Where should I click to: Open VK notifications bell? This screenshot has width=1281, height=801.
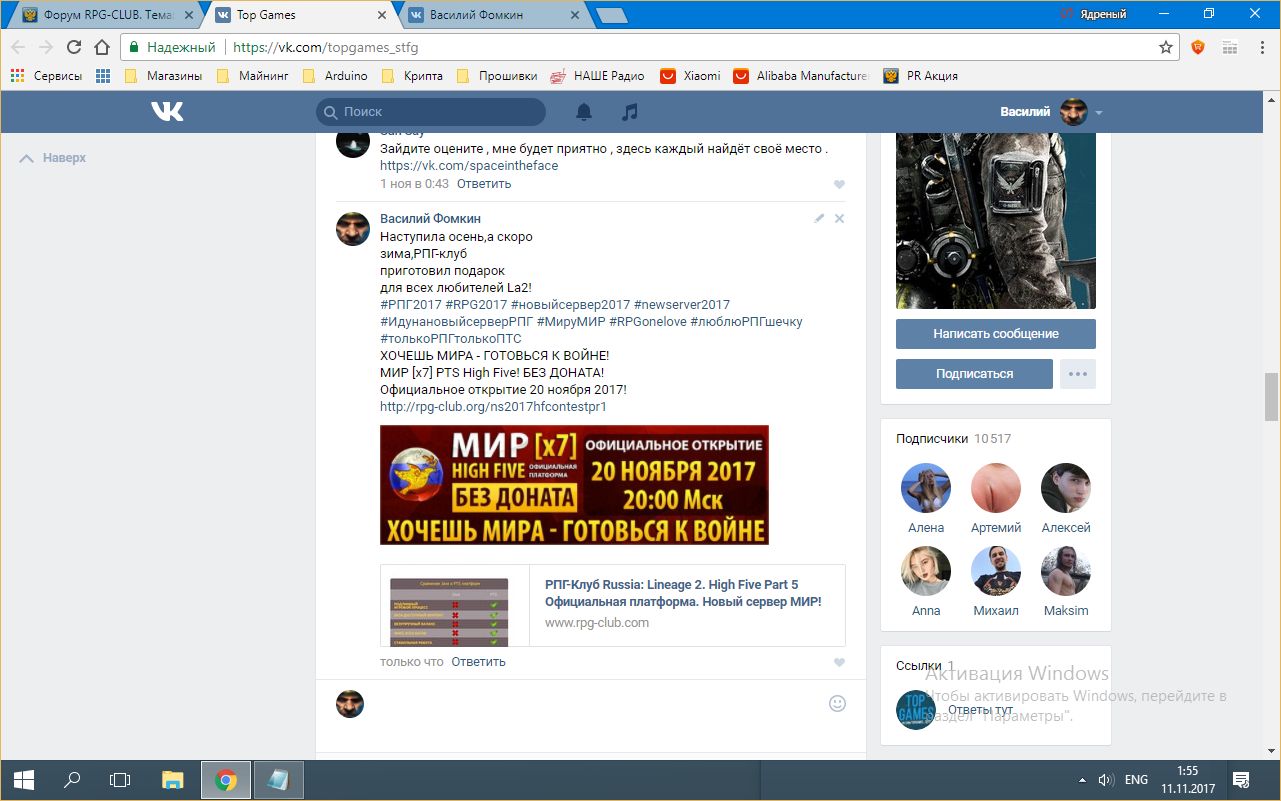[x=584, y=112]
